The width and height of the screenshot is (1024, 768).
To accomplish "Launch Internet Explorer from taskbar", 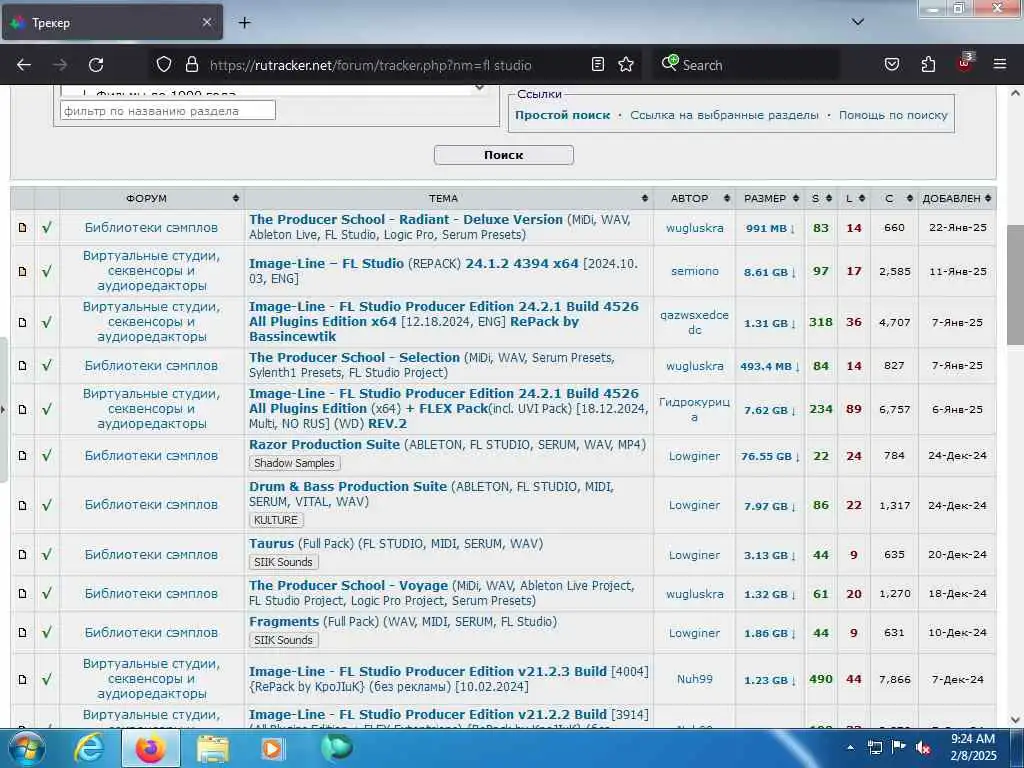I will pos(88,749).
